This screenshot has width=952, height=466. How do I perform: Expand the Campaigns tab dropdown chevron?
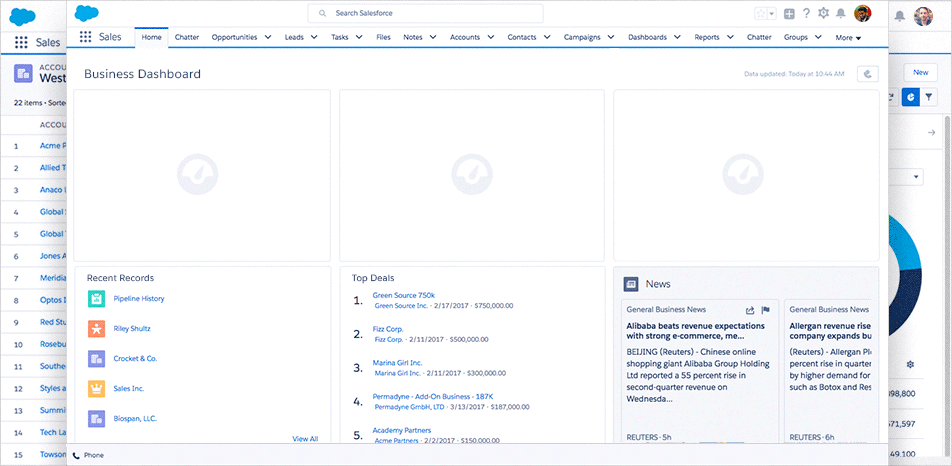pyautogui.click(x=611, y=37)
